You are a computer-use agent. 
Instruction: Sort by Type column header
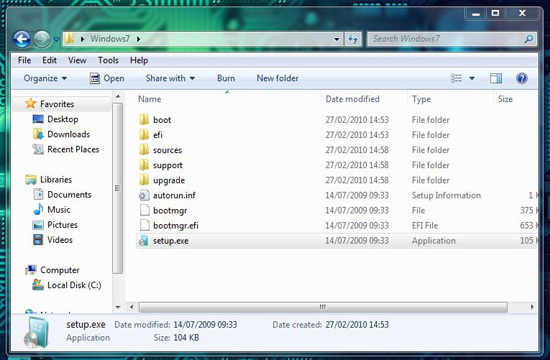click(421, 99)
